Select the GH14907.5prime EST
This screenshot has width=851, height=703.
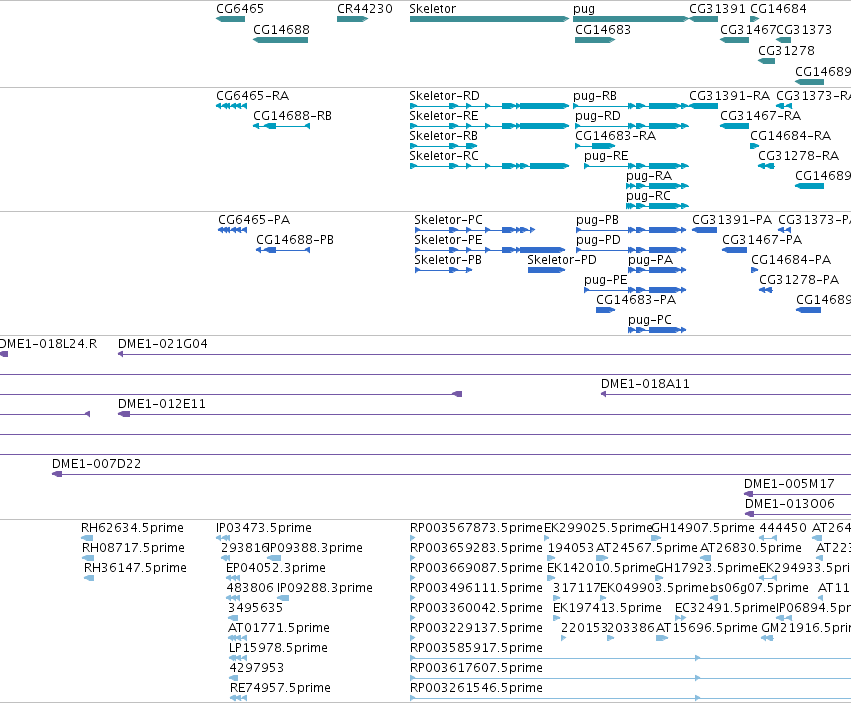(x=656, y=538)
